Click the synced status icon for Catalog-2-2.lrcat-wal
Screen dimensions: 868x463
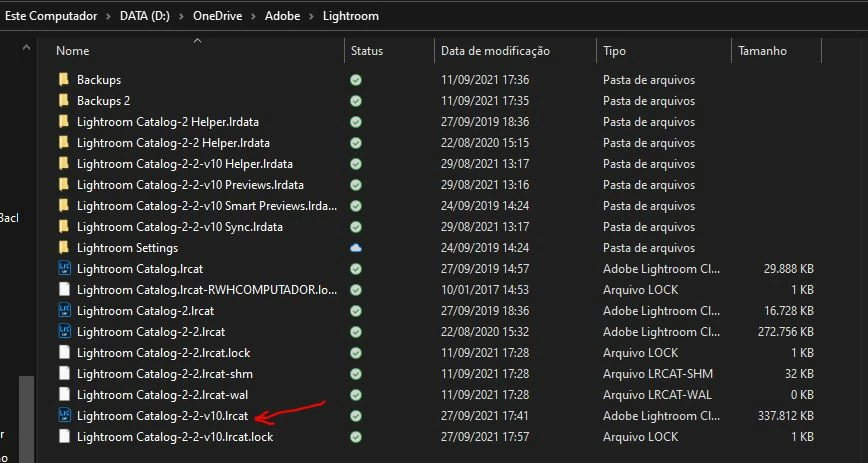click(x=356, y=395)
